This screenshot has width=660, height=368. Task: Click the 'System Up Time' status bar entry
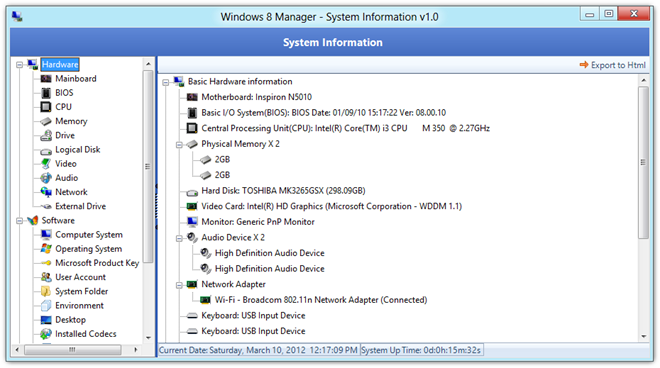tap(421, 350)
